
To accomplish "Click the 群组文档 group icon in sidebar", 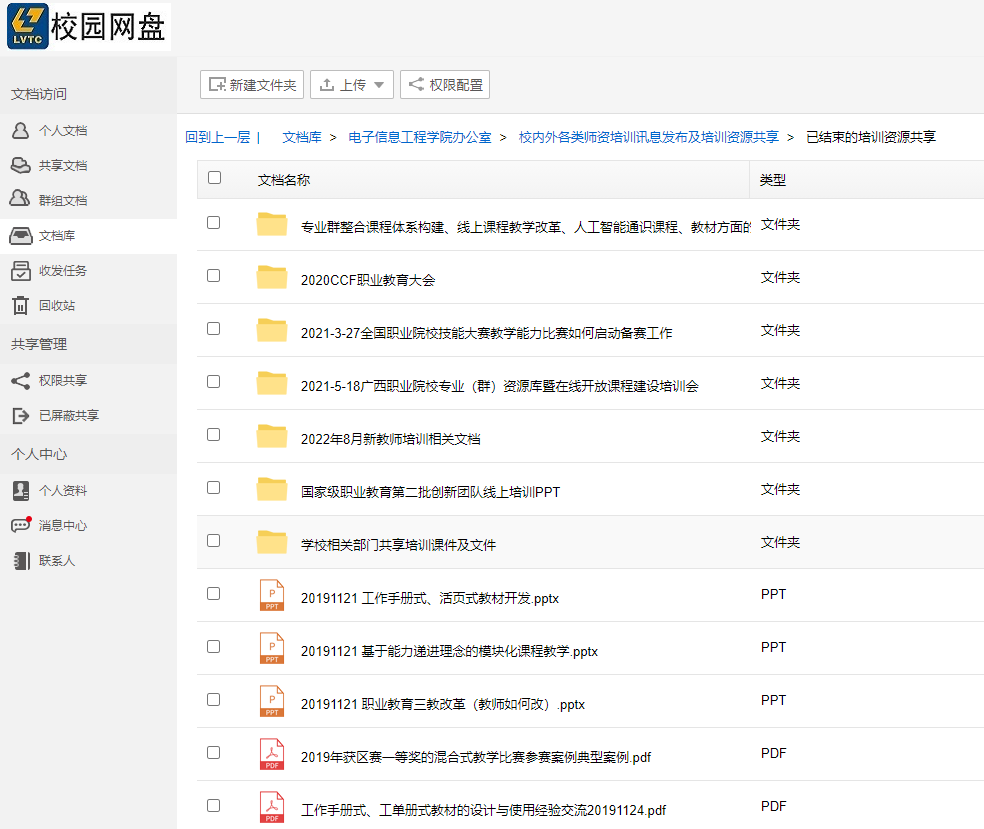I will tap(20, 200).
